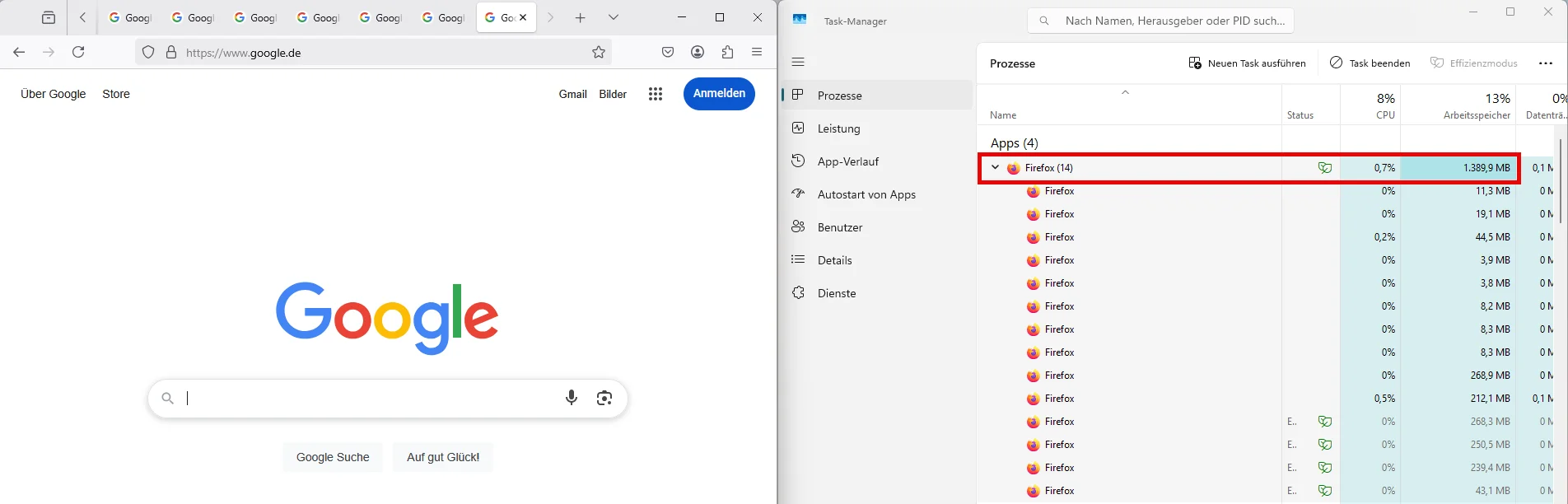Click the 268,9 MB memory cell

click(x=1458, y=376)
